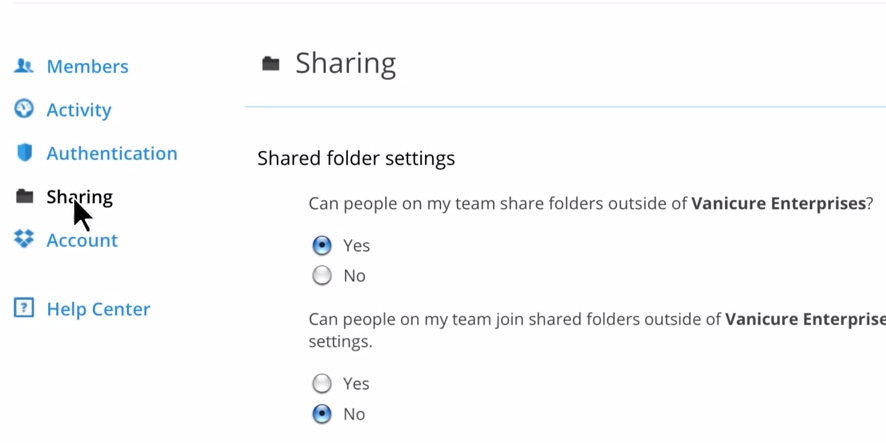
Task: Go to the Activity text link
Action: tap(79, 110)
